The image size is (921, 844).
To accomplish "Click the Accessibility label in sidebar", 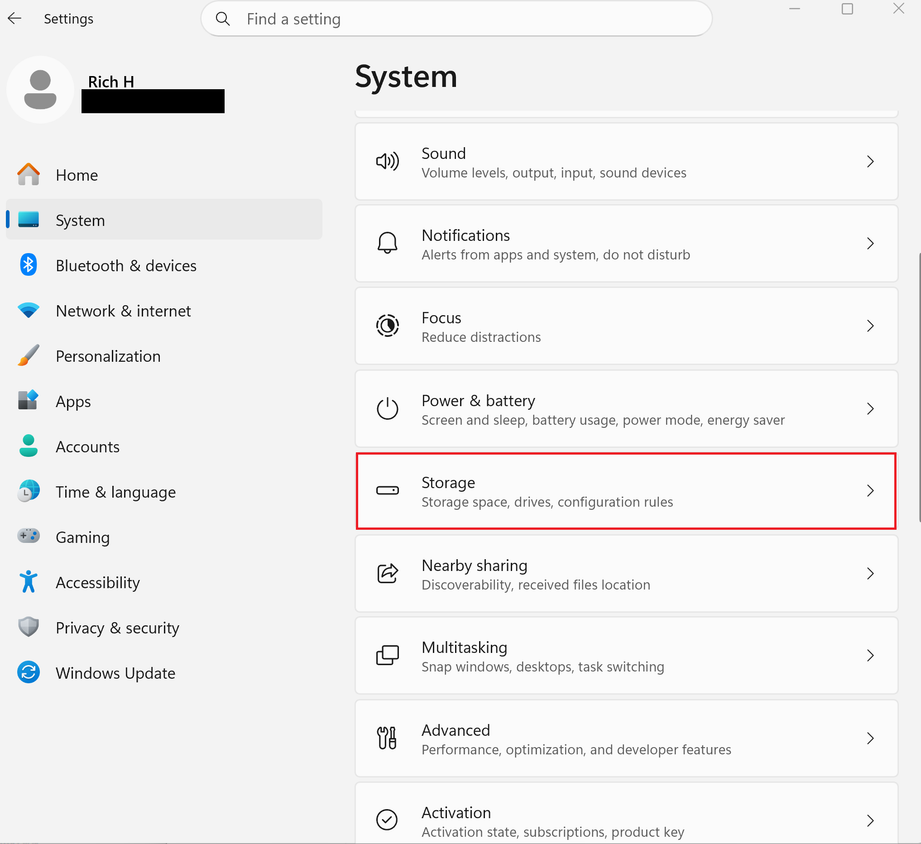I will pos(98,583).
